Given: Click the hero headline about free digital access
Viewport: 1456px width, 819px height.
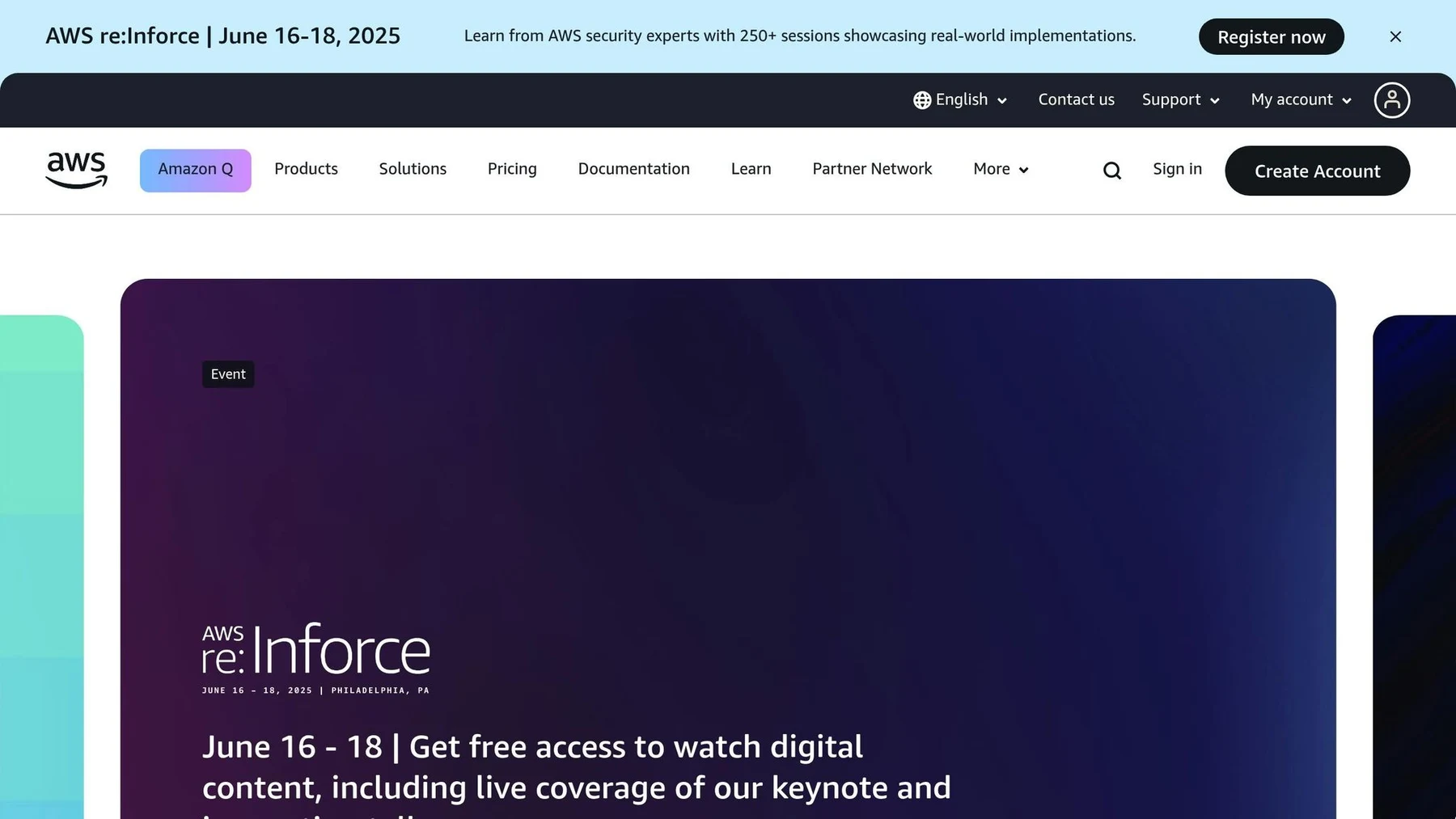Looking at the screenshot, I should coord(577,775).
